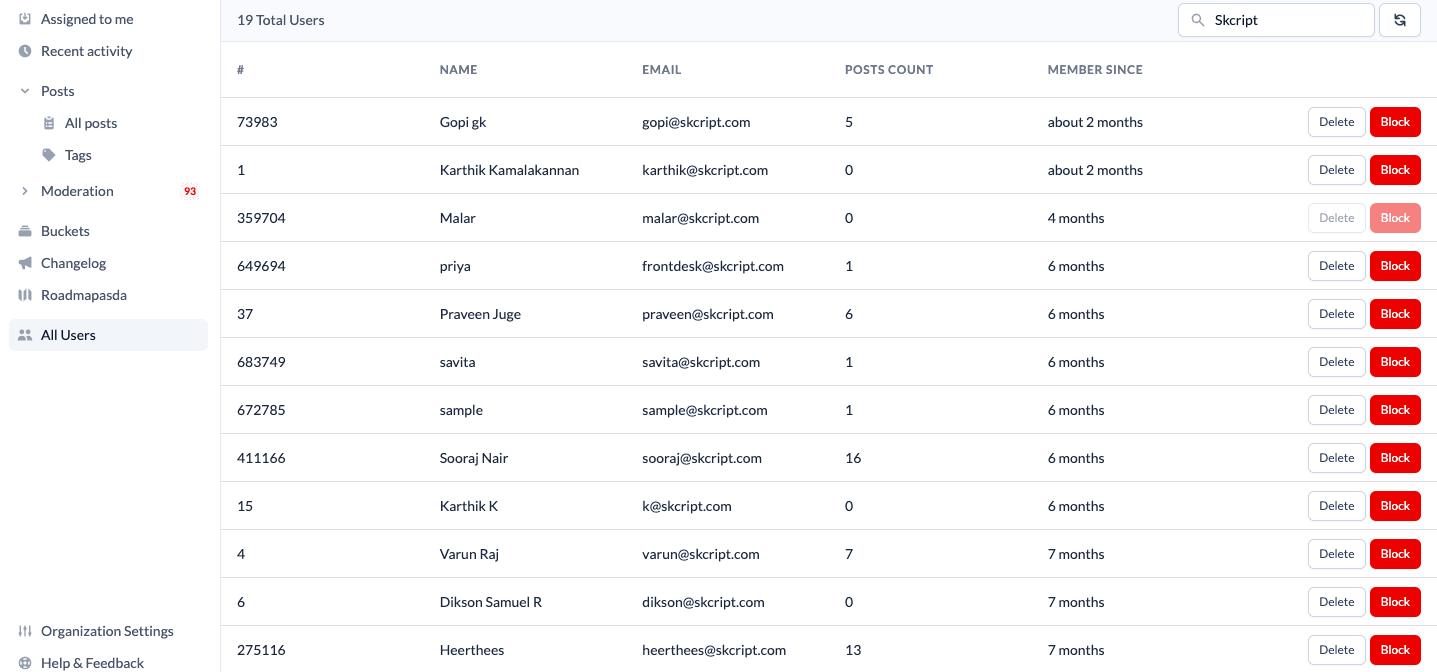1437x672 pixels.
Task: Click the NAME column header
Action: [x=458, y=70]
